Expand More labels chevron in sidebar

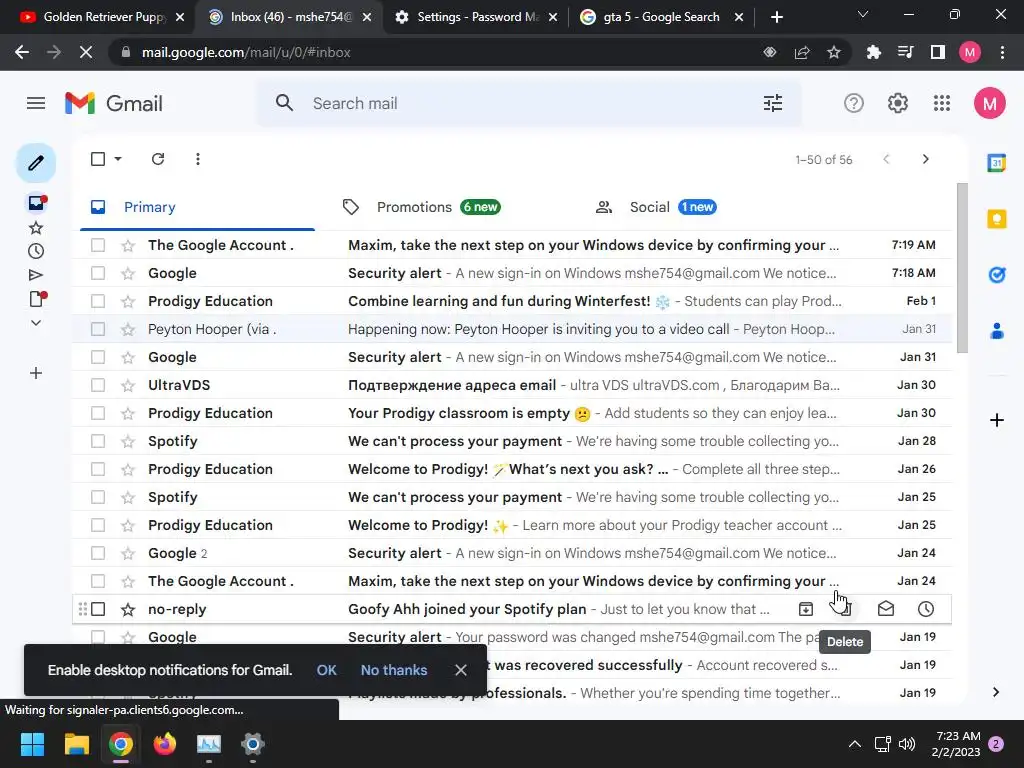pyautogui.click(x=36, y=323)
